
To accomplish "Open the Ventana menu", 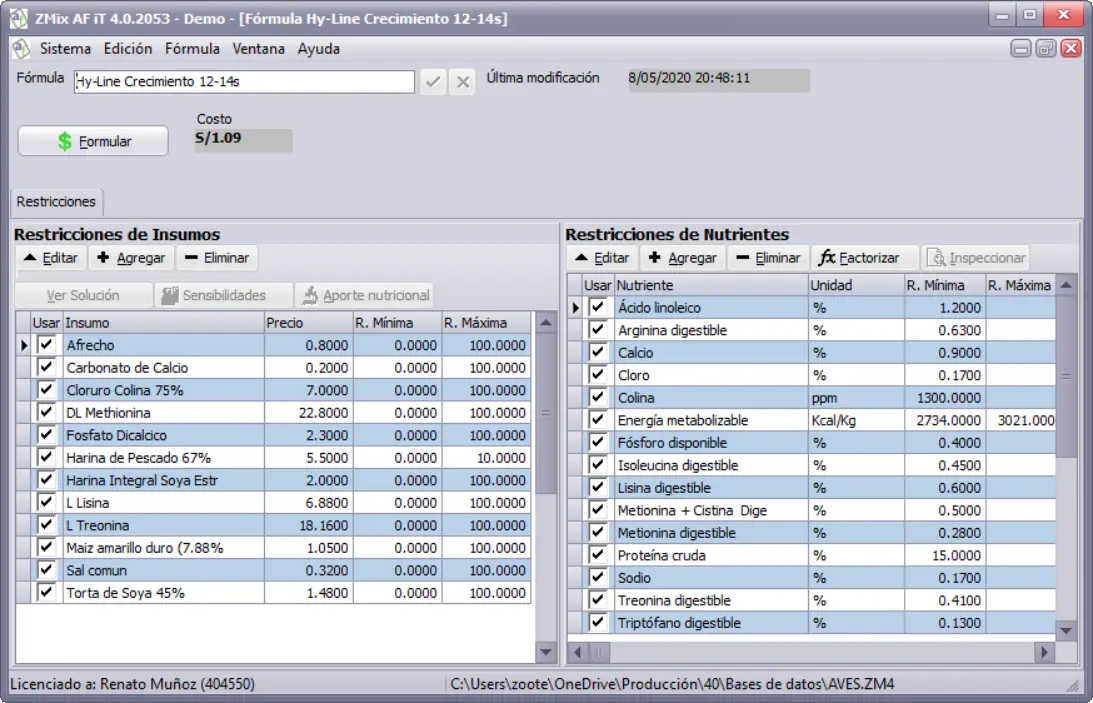I will point(258,49).
